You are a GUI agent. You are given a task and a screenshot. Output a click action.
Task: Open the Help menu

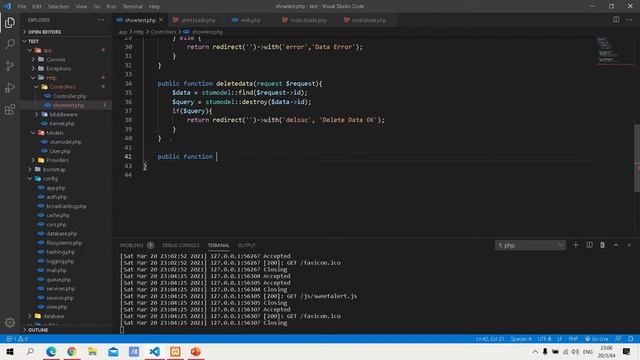(x=154, y=7)
